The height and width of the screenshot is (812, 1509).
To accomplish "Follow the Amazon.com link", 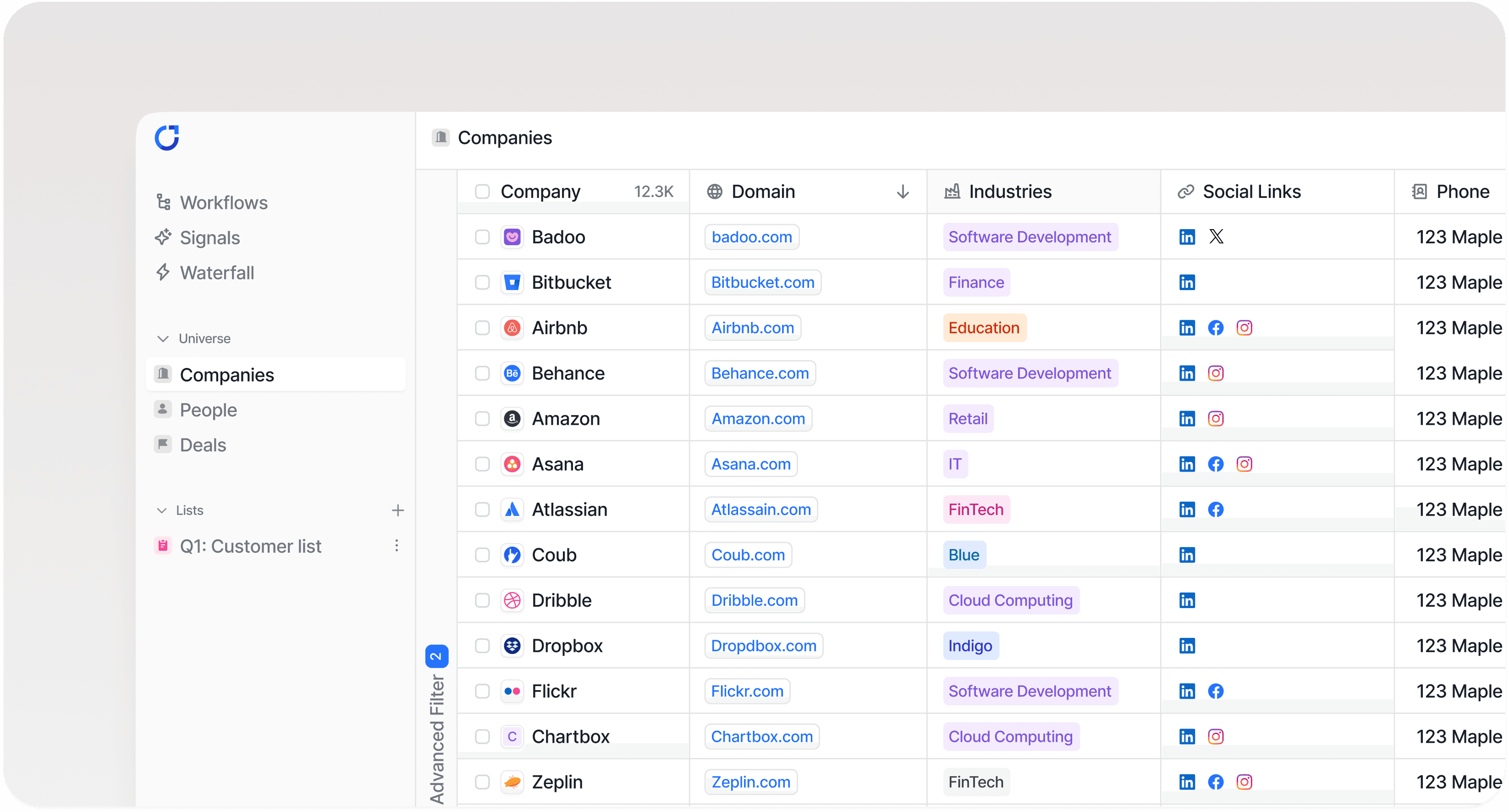I will point(758,418).
